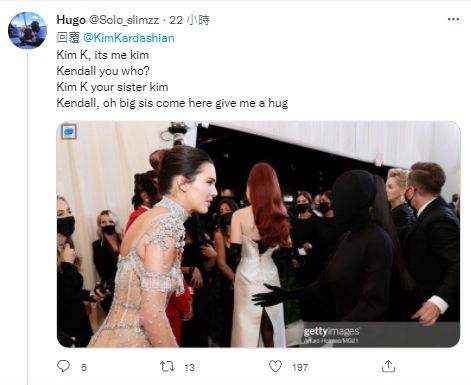Click the retweet arrows icon
The height and width of the screenshot is (385, 471).
167,367
